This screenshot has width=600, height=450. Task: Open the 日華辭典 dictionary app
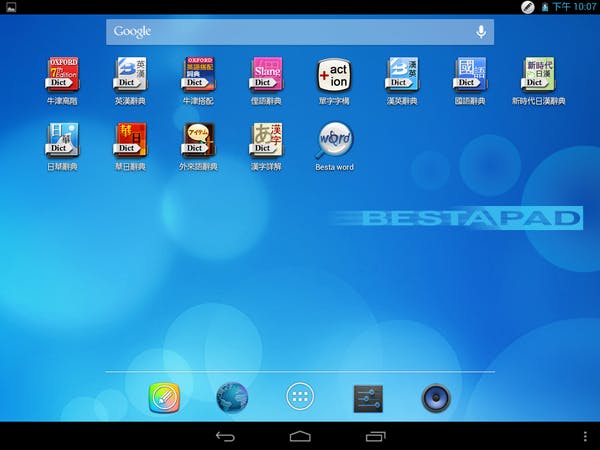pyautogui.click(x=62, y=140)
